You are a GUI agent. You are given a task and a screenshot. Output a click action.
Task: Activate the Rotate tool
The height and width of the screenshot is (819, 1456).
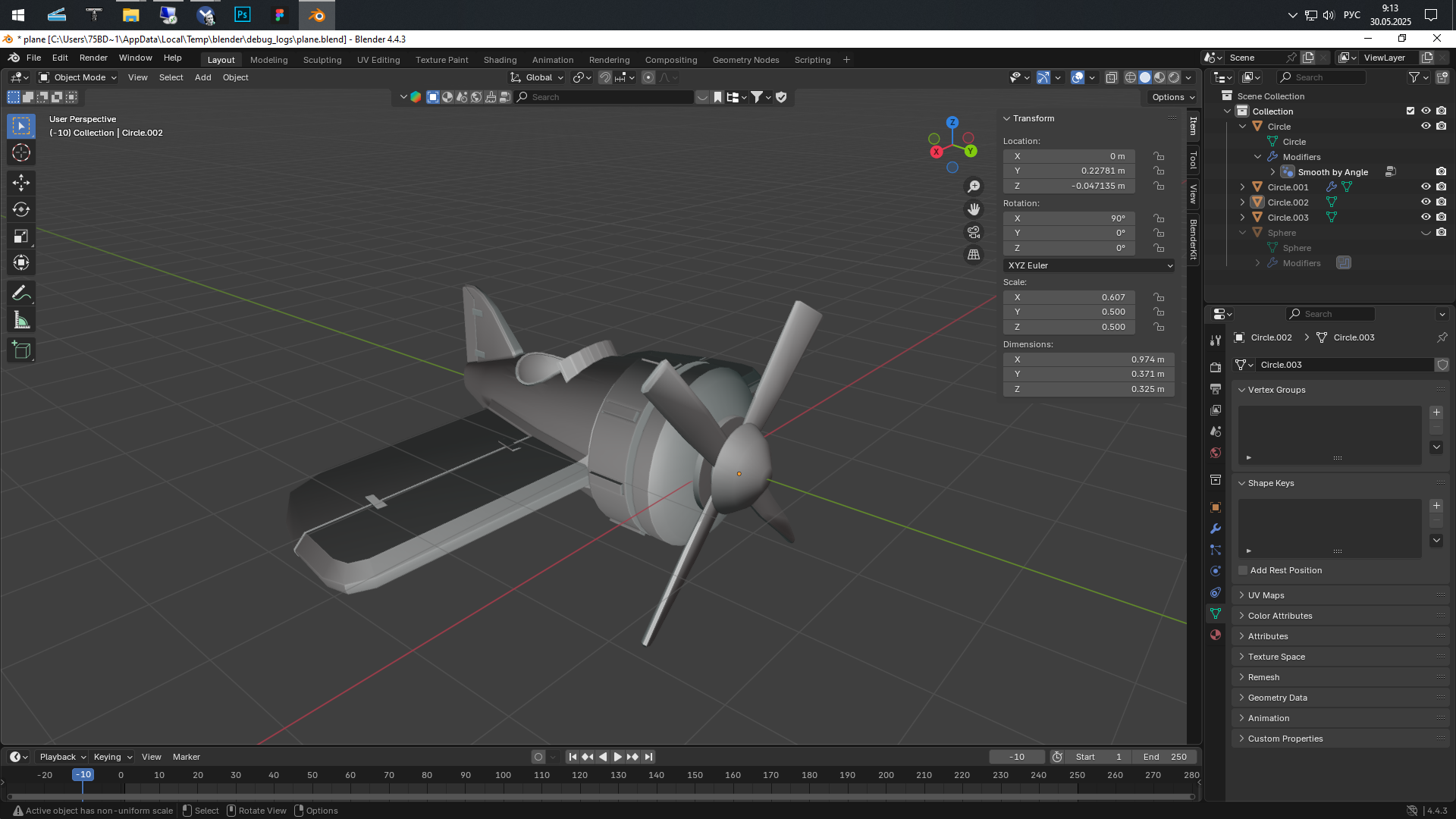click(x=20, y=209)
